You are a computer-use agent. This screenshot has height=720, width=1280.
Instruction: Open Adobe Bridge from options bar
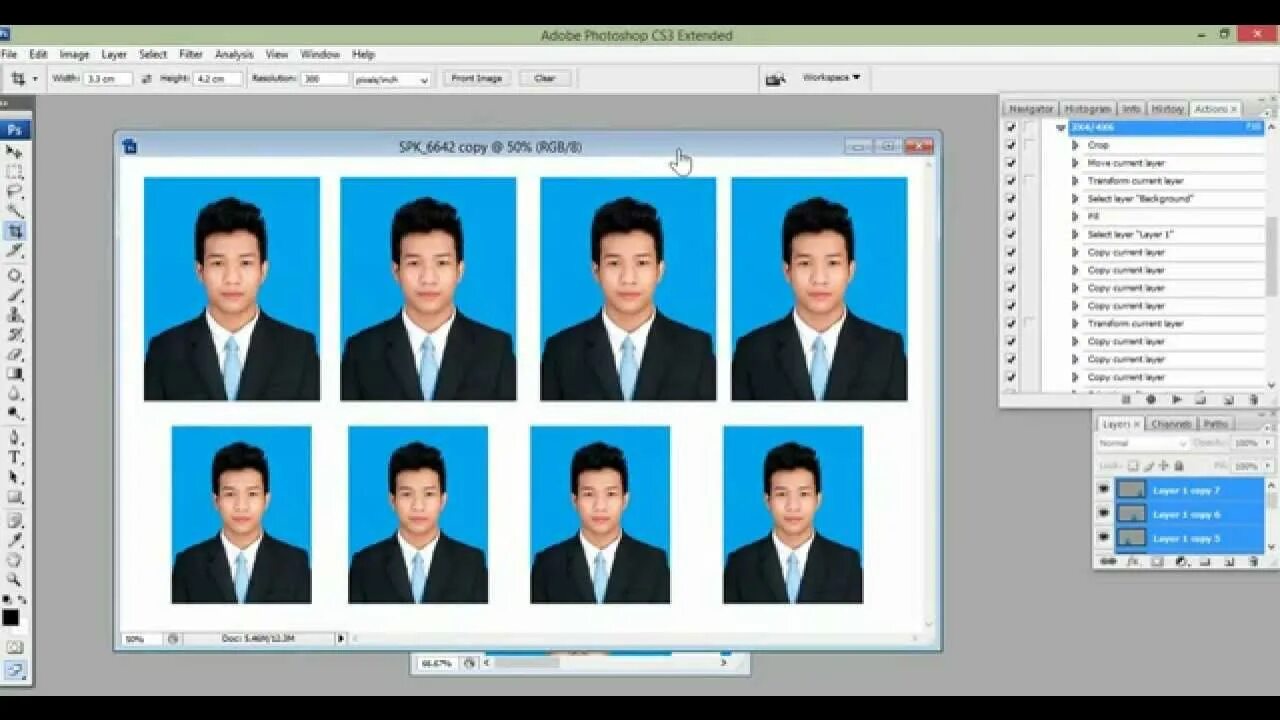(x=774, y=78)
